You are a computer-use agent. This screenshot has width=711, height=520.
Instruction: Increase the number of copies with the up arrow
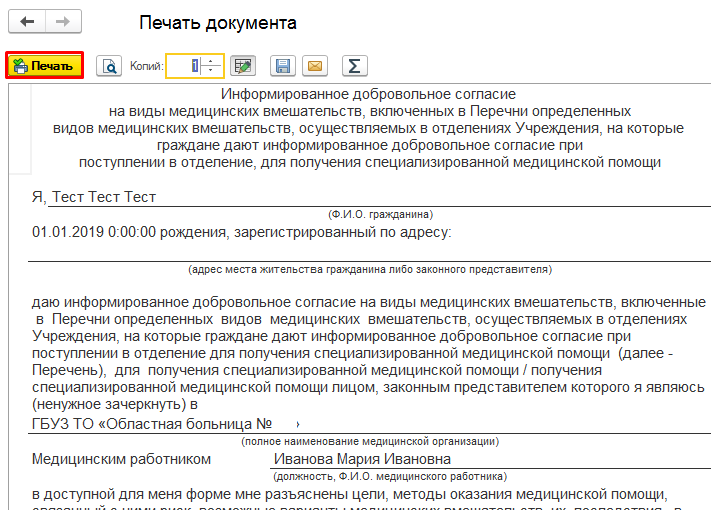210,61
